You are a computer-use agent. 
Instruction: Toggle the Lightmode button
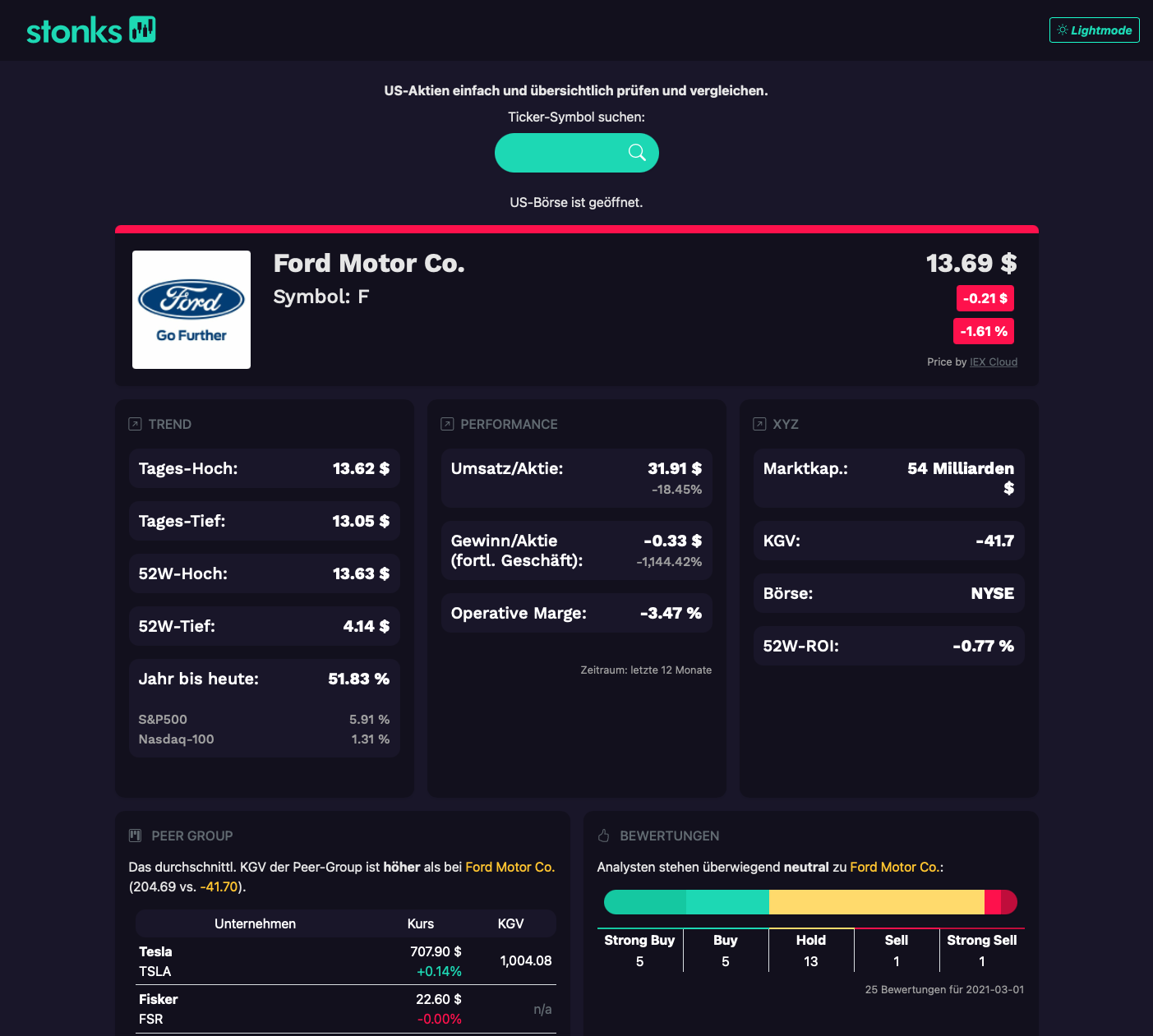pyautogui.click(x=1094, y=30)
